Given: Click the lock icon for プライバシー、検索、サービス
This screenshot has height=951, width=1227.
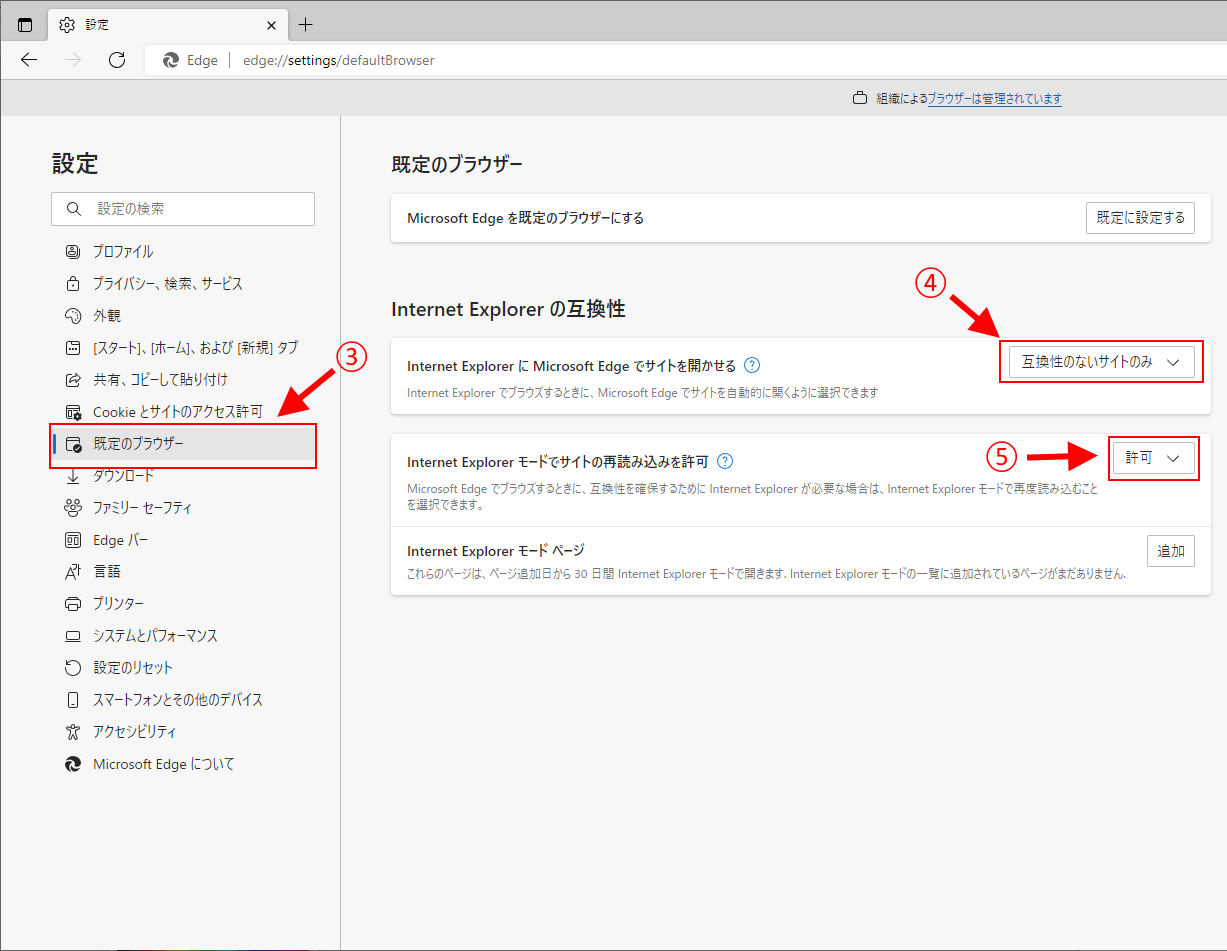Looking at the screenshot, I should [72, 284].
